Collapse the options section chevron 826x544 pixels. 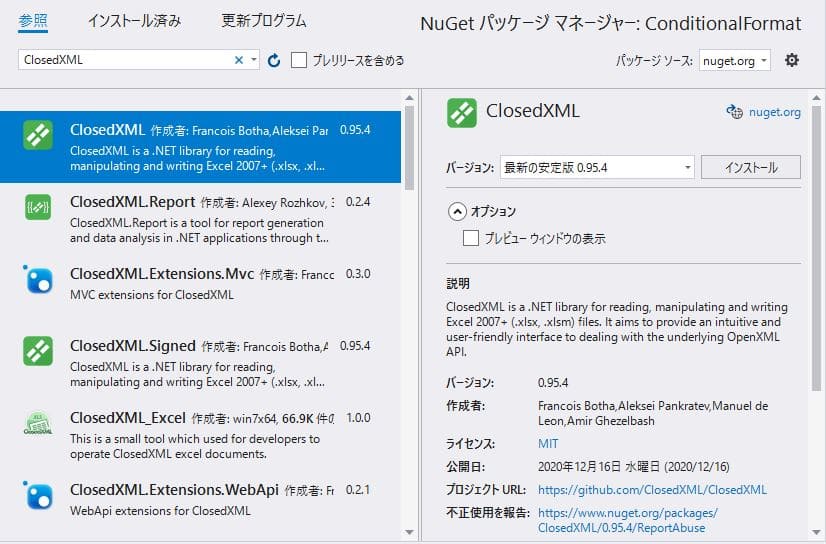457,212
